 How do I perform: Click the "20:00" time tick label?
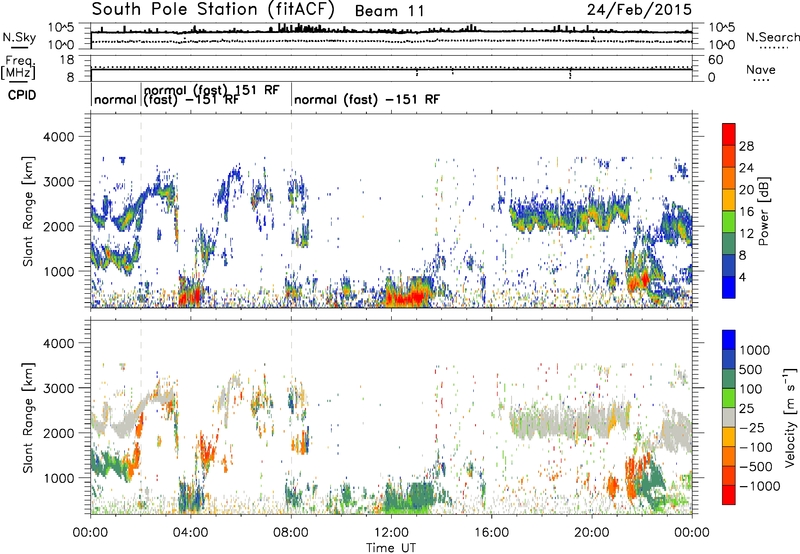click(592, 533)
